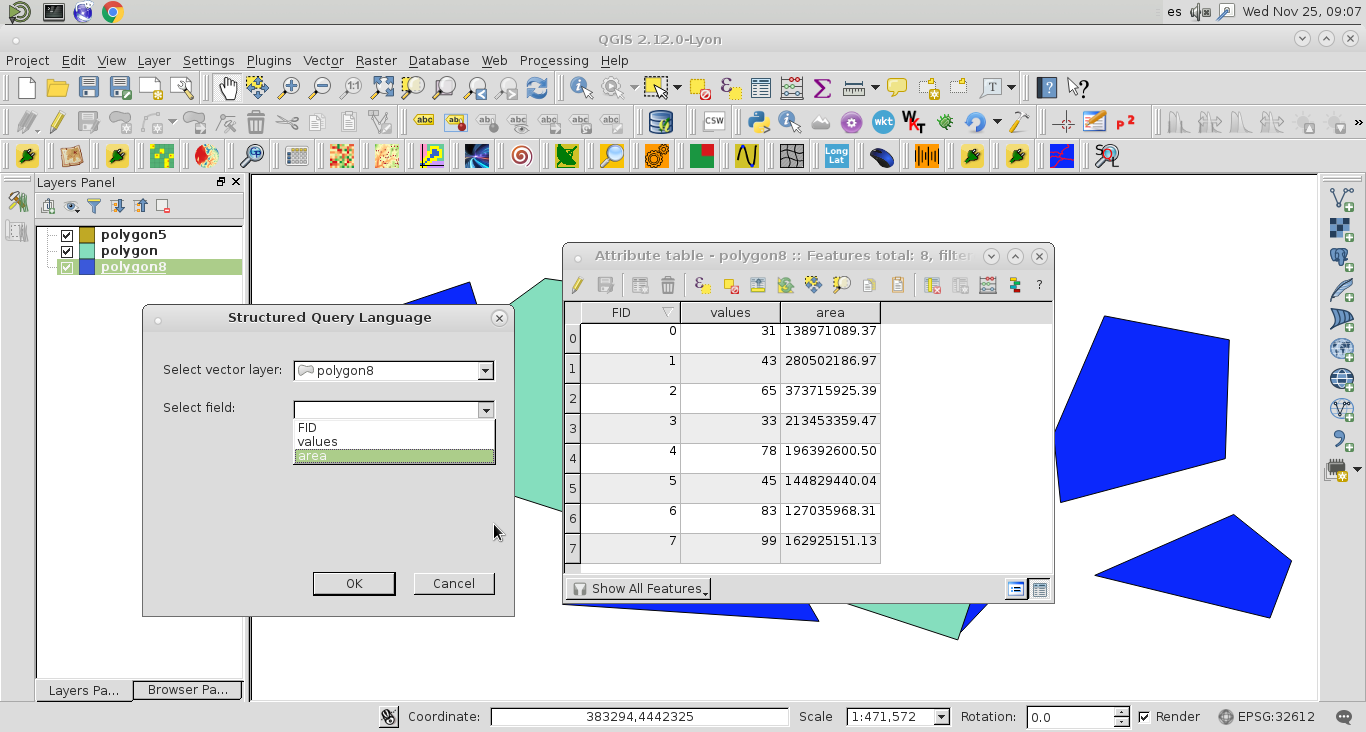Click the Long Lat plugin icon
The image size is (1366, 732).
836,156
